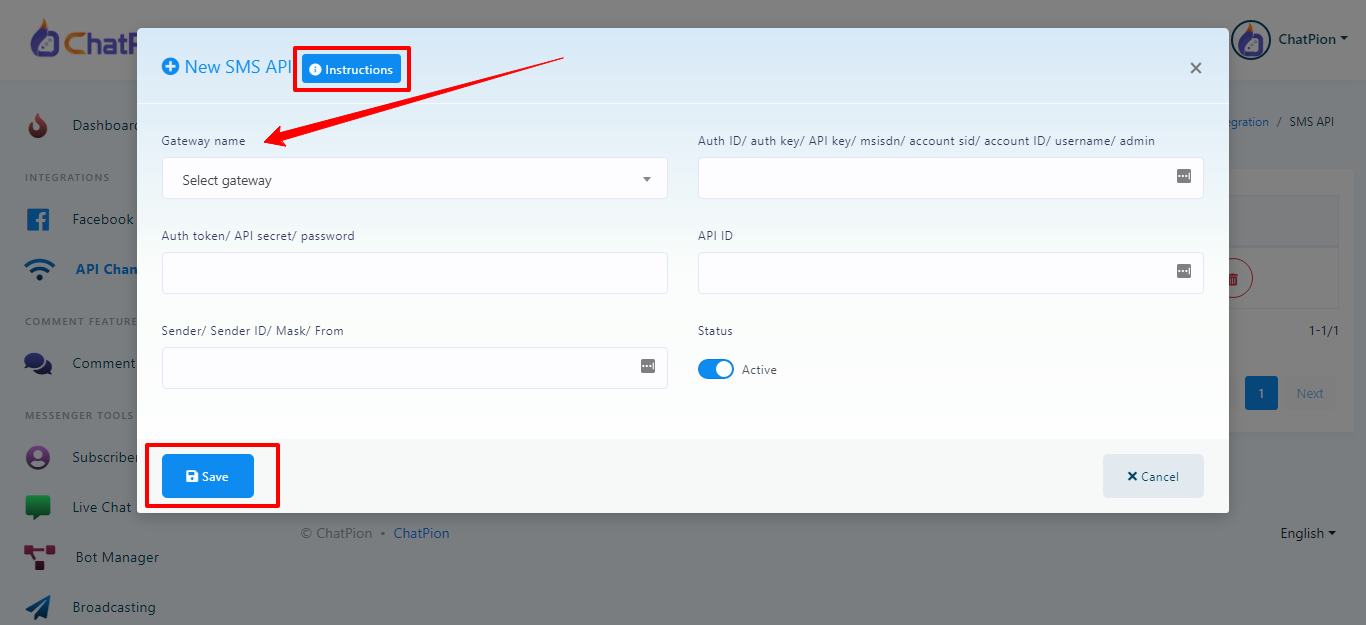Screen dimensions: 1366x625
Task: Open the Select gateway dropdown
Action: pyautogui.click(x=414, y=180)
